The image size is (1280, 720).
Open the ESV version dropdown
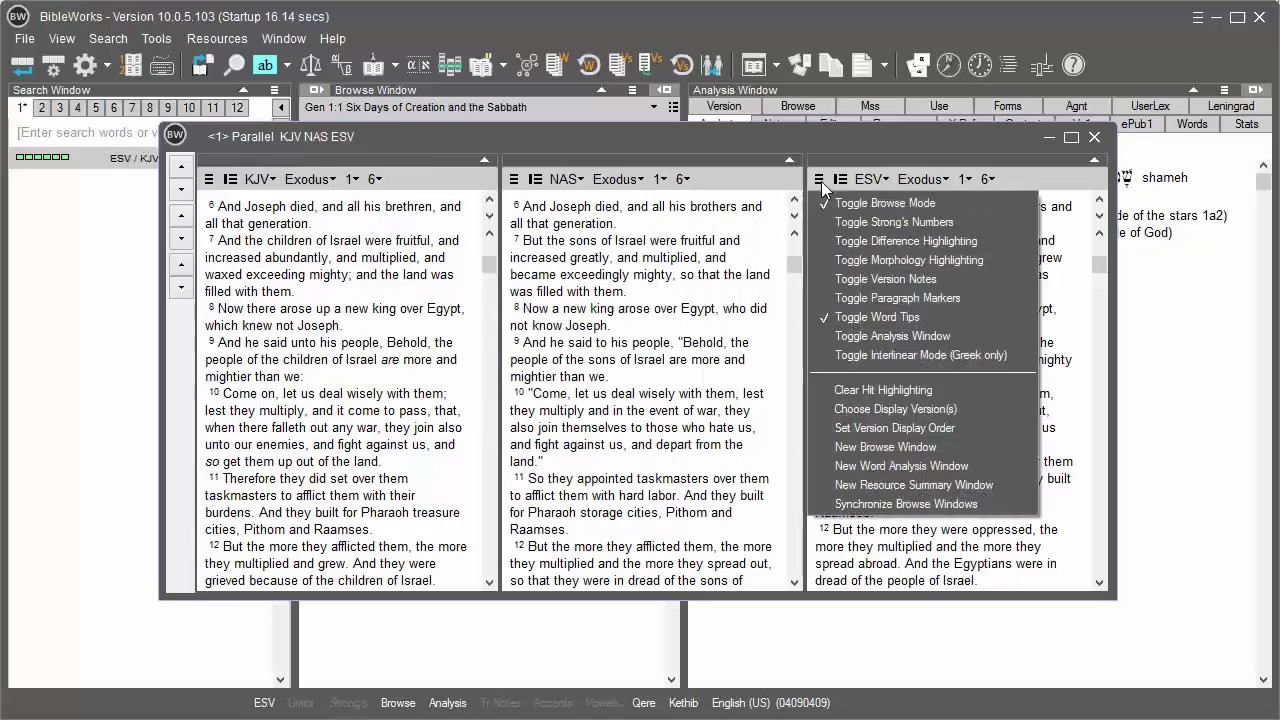(873, 179)
